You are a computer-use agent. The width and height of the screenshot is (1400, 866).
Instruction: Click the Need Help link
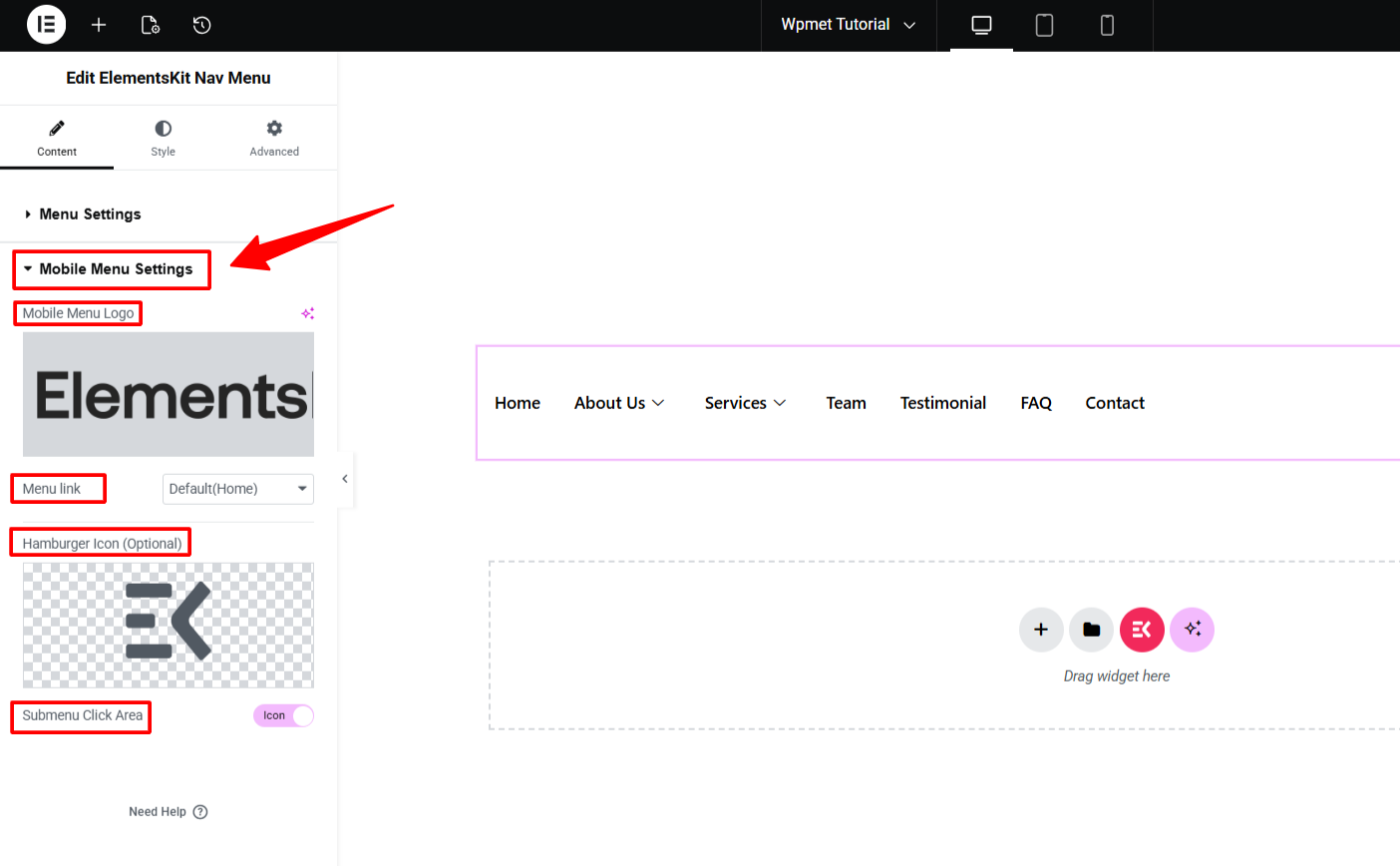pos(168,811)
